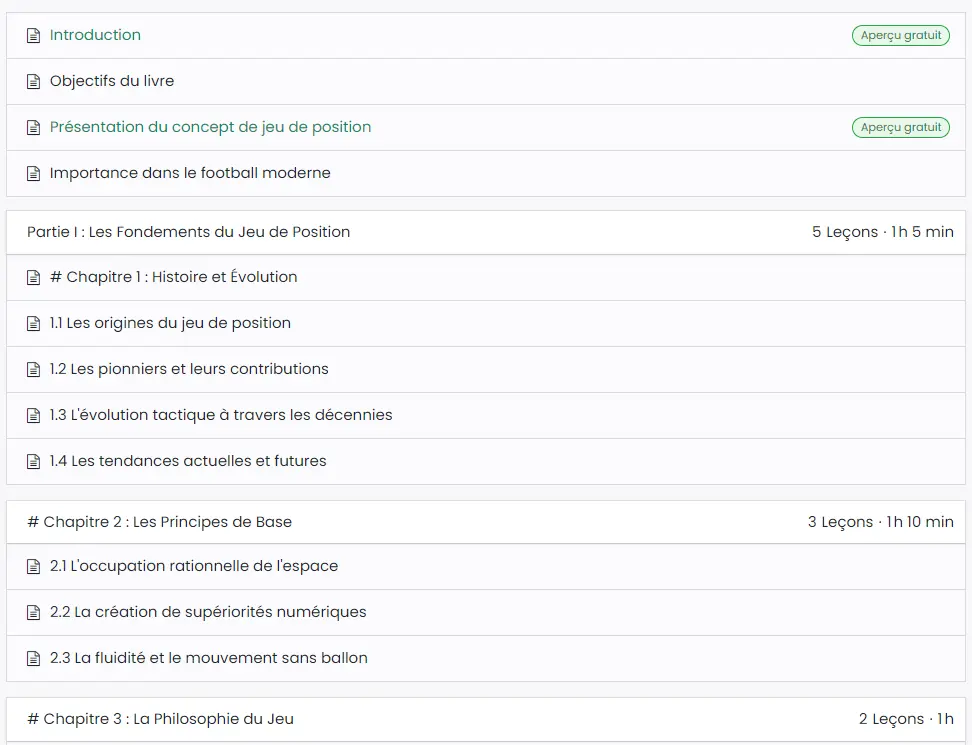Click the 5 Leçons · 1h 5 min label
This screenshot has width=972, height=745.
point(883,232)
